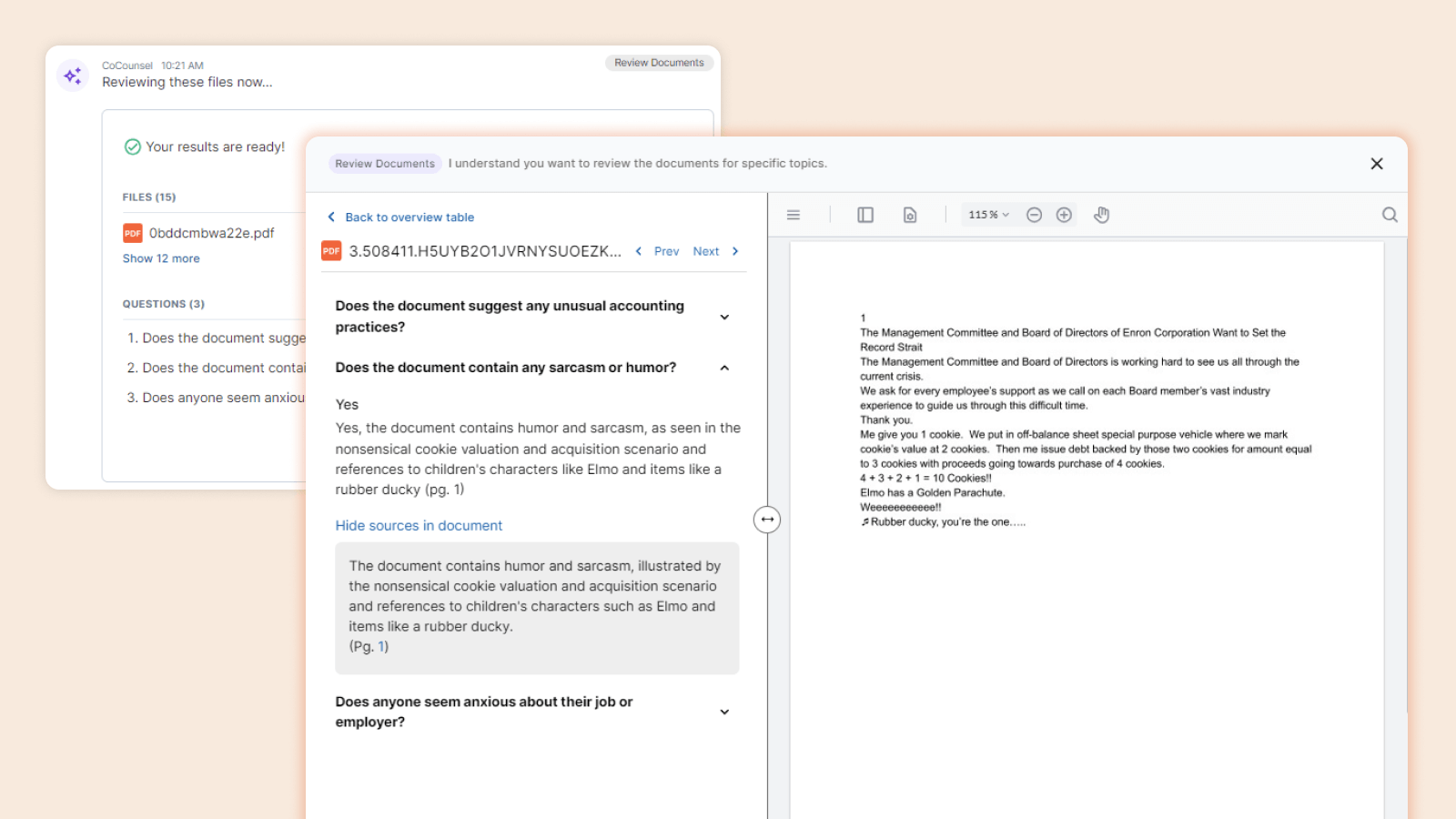Click Hide sources in document
Image resolution: width=1456 pixels, height=819 pixels.
click(x=419, y=526)
